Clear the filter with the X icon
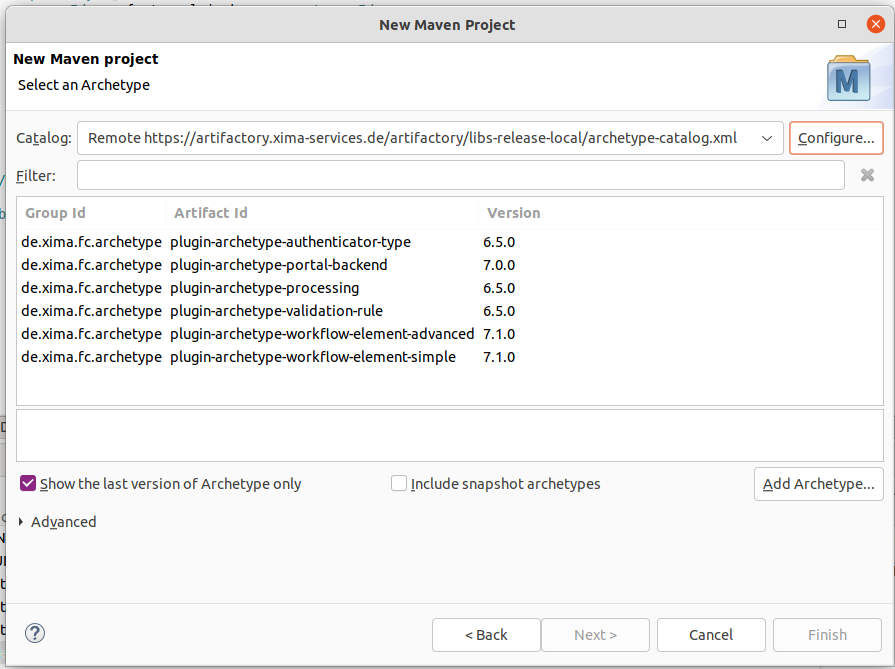895x669 pixels. click(867, 175)
